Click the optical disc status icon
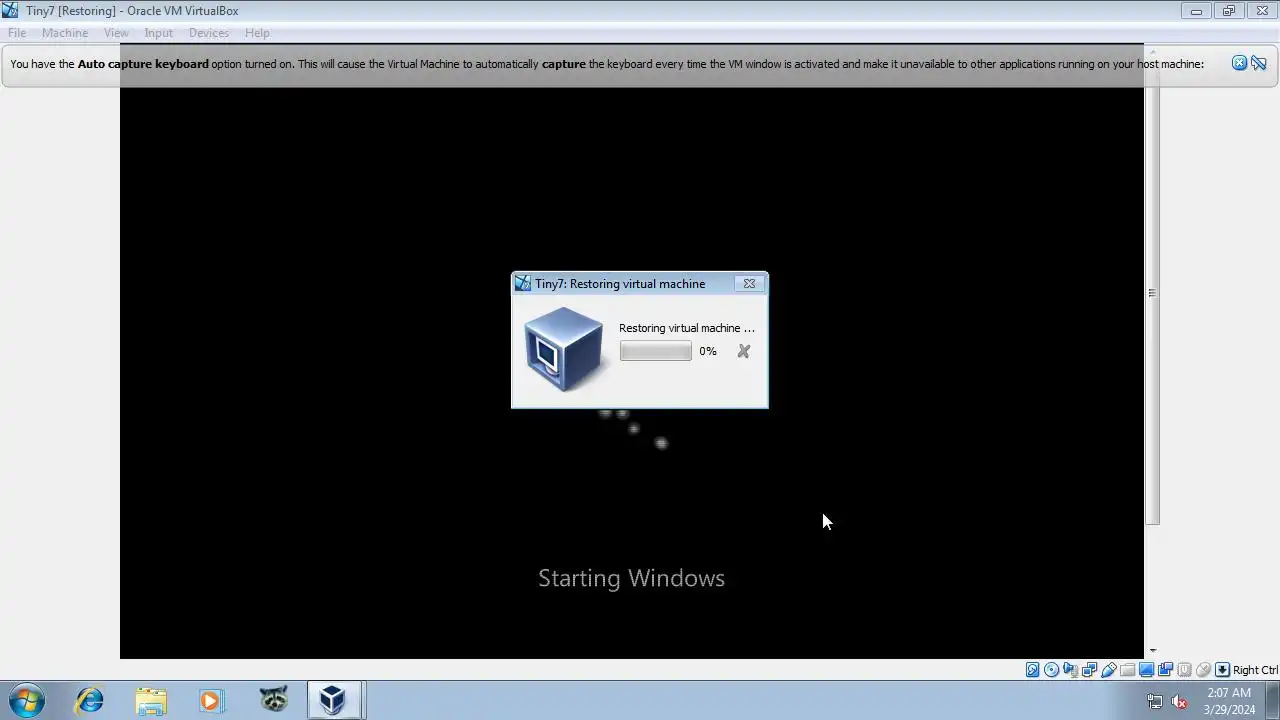Viewport: 1280px width, 720px height. 1052,670
